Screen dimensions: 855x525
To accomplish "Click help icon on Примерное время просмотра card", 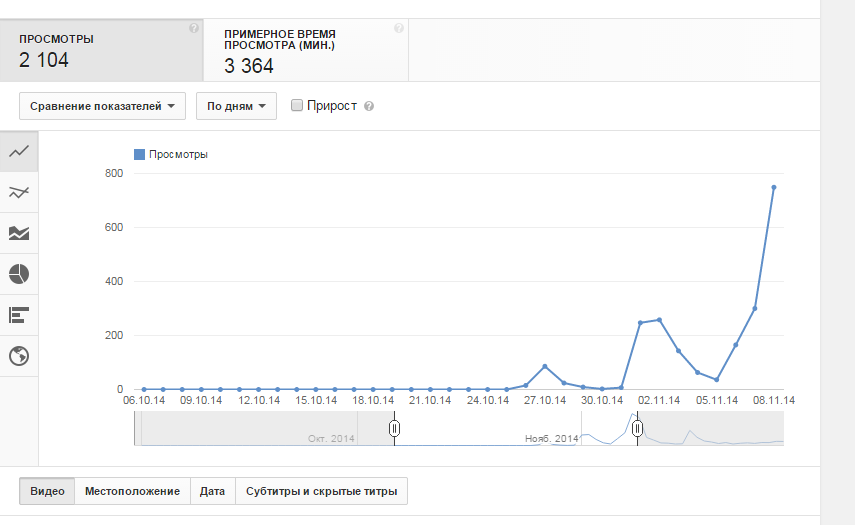I will coord(399,28).
